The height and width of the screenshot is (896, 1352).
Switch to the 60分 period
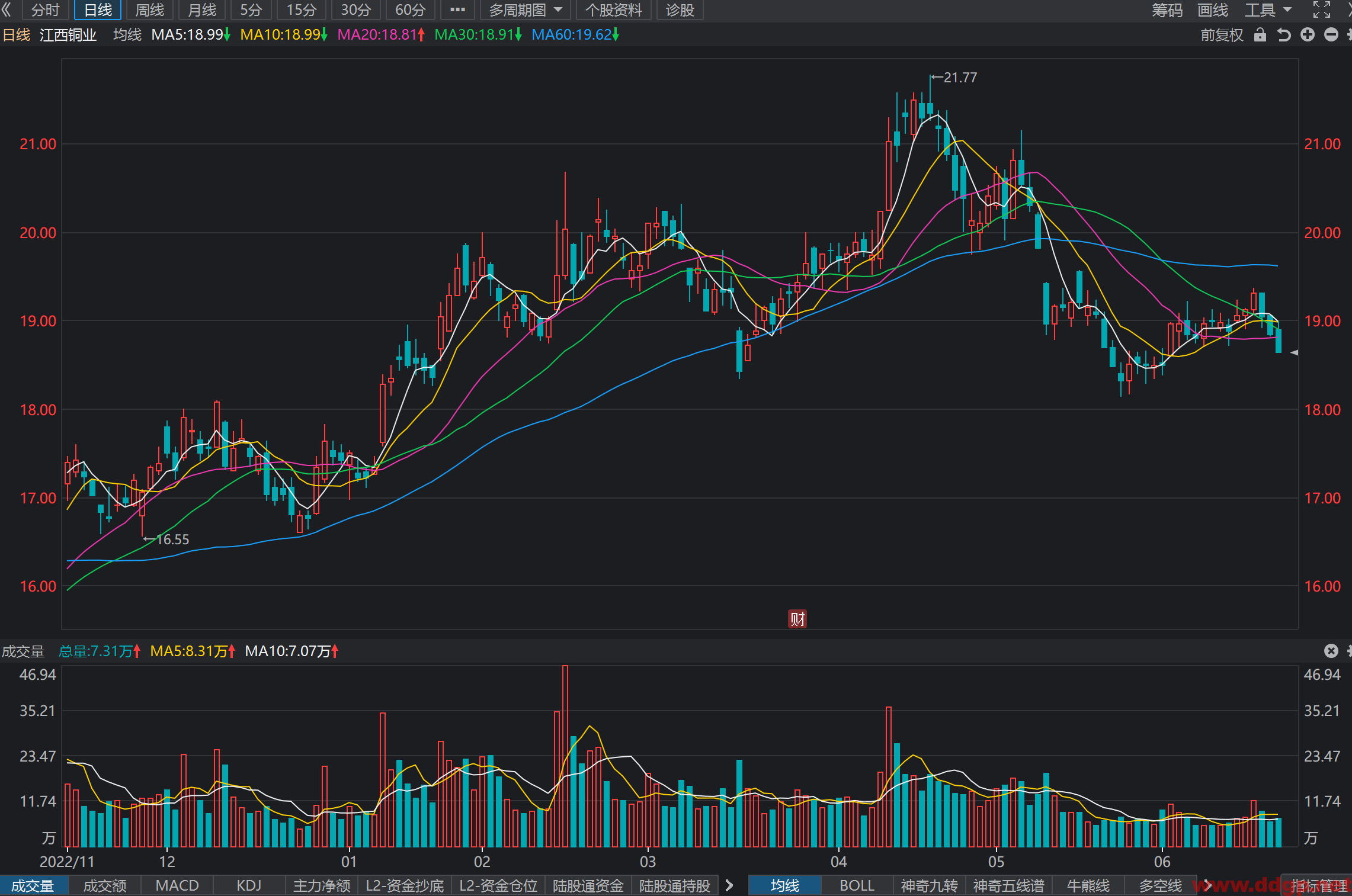410,10
